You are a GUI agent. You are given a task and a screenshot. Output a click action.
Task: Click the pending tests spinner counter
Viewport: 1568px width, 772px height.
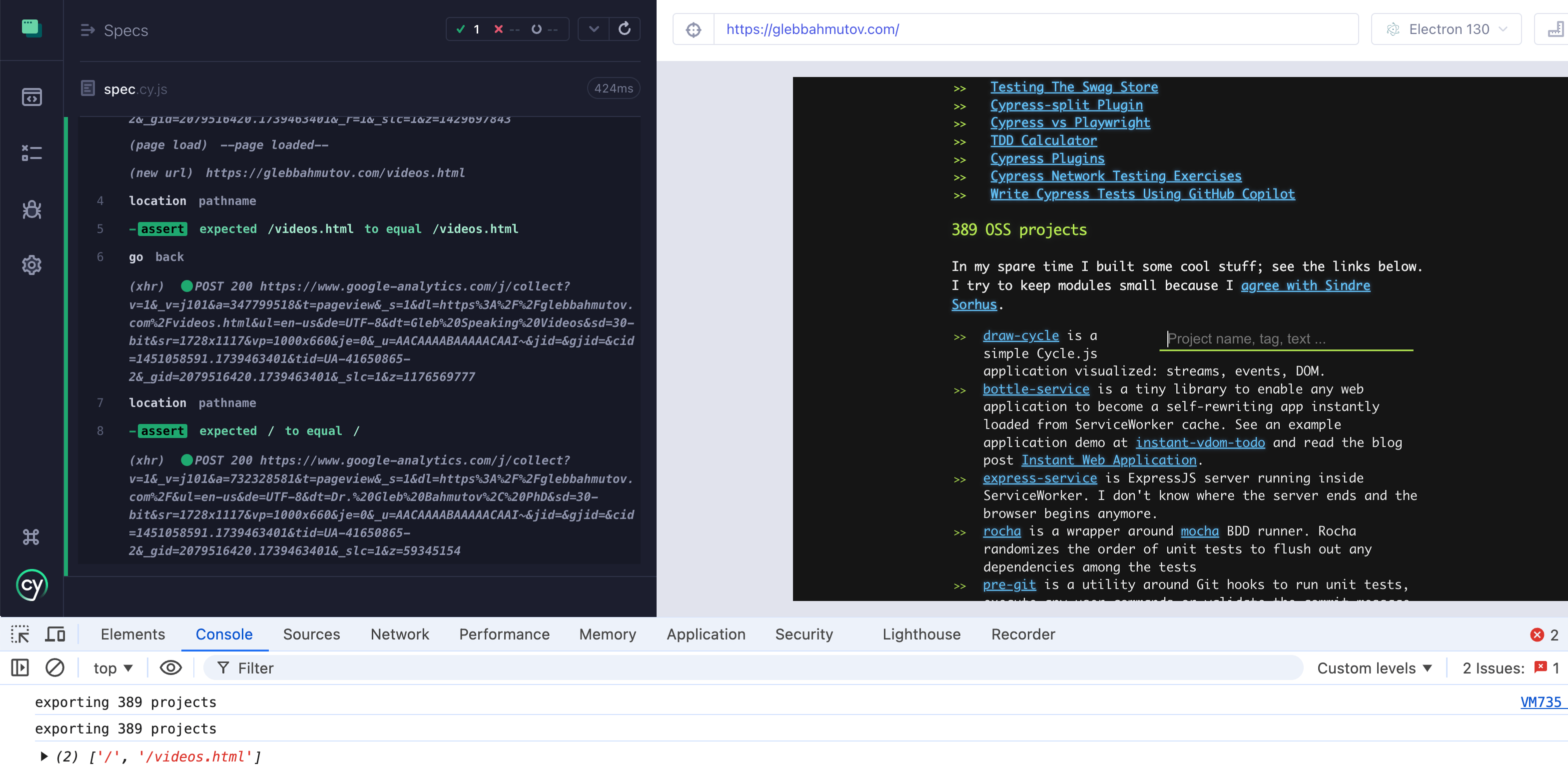[544, 29]
